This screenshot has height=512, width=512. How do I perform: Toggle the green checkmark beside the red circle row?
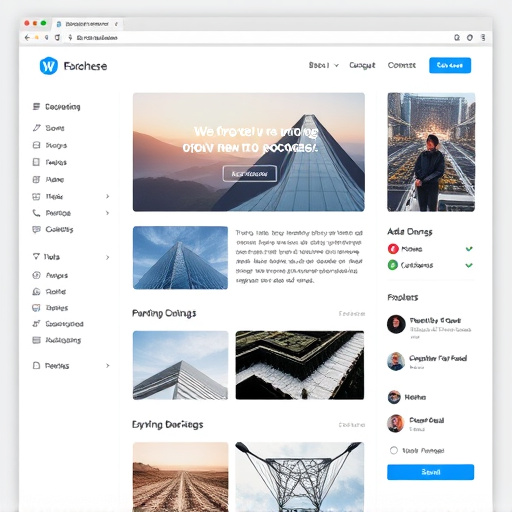469,249
